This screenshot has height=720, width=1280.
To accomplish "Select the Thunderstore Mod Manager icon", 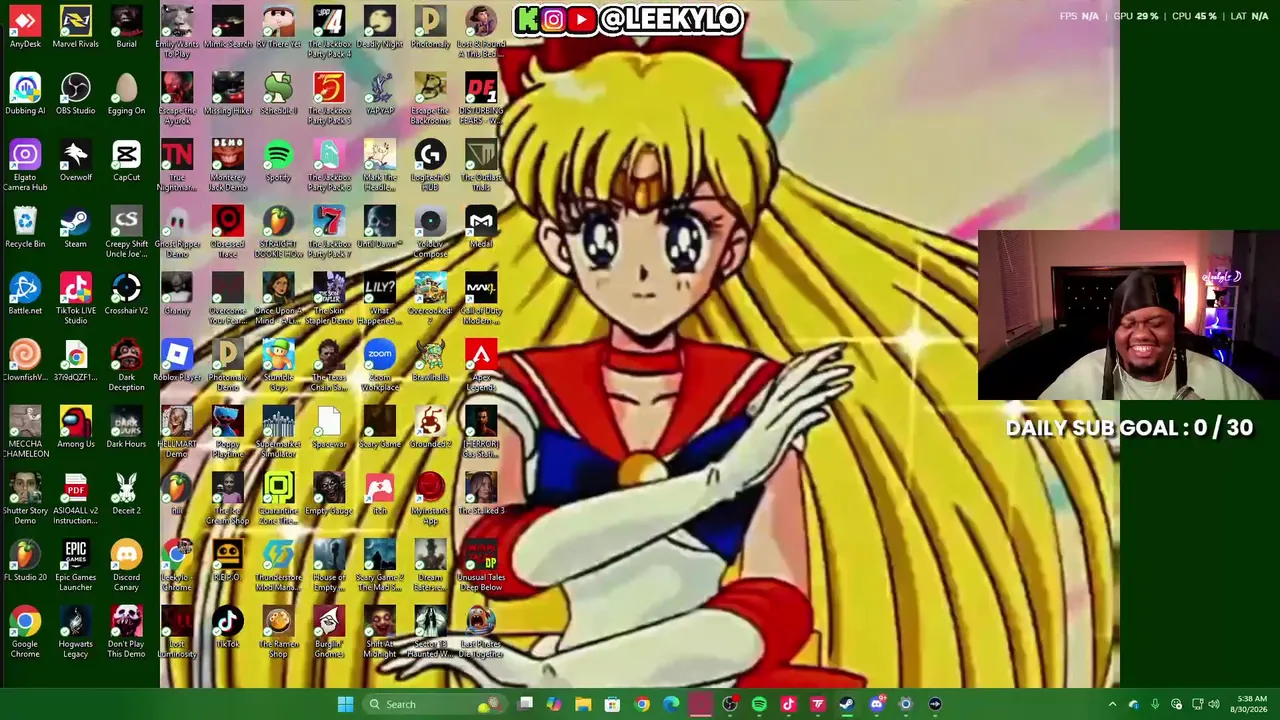I will click(x=278, y=565).
